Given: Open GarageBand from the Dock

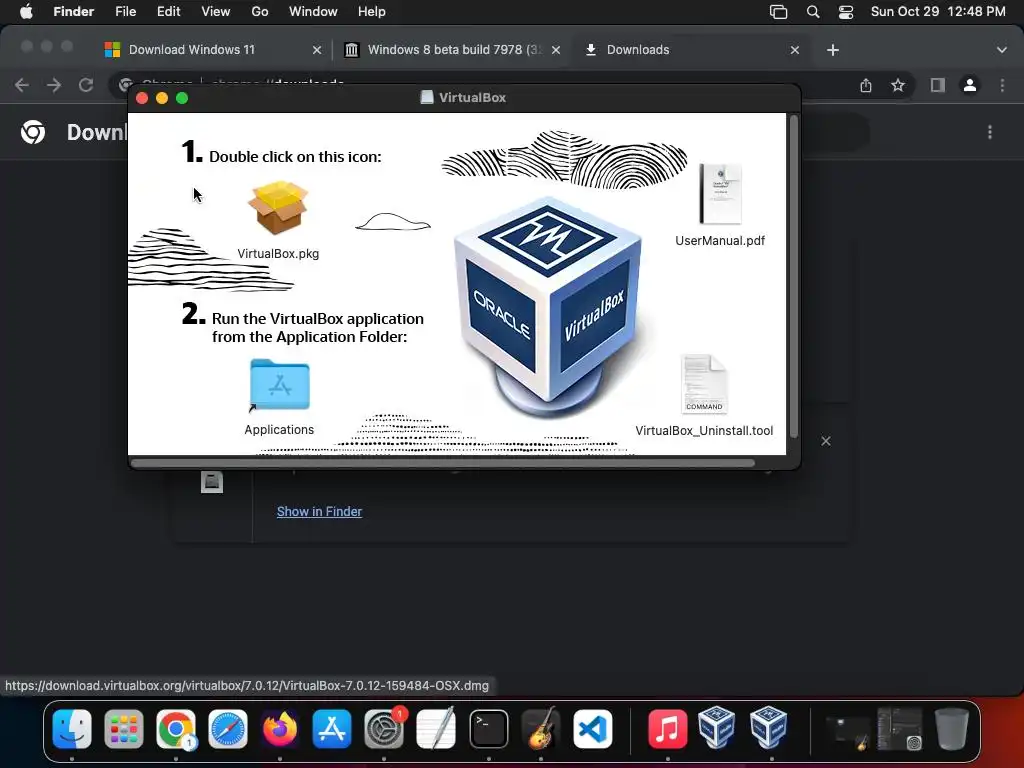Looking at the screenshot, I should 541,729.
